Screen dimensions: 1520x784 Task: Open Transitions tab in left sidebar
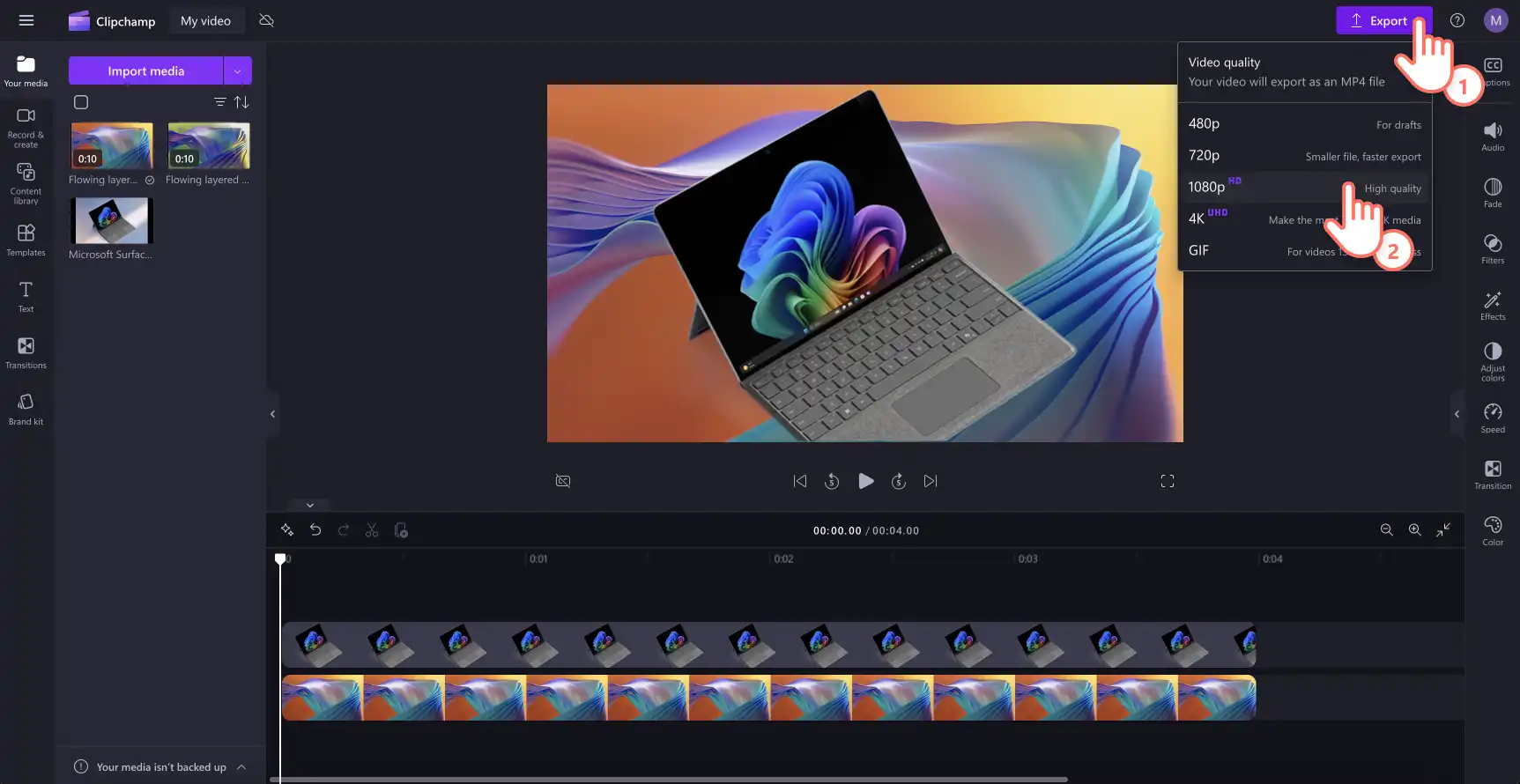pyautogui.click(x=26, y=352)
